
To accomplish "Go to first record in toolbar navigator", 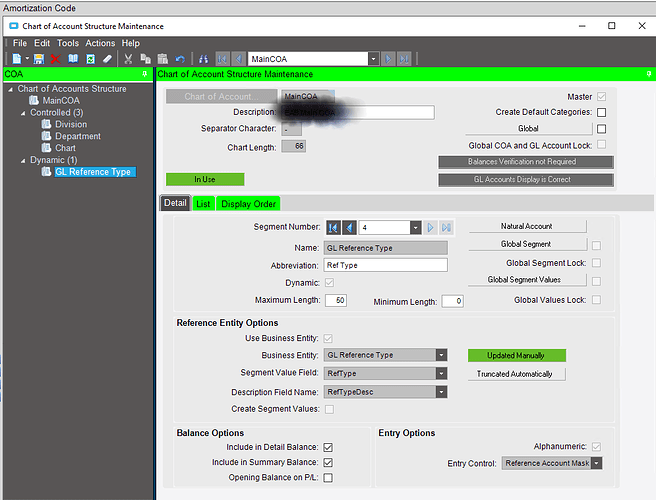I will point(222,59).
